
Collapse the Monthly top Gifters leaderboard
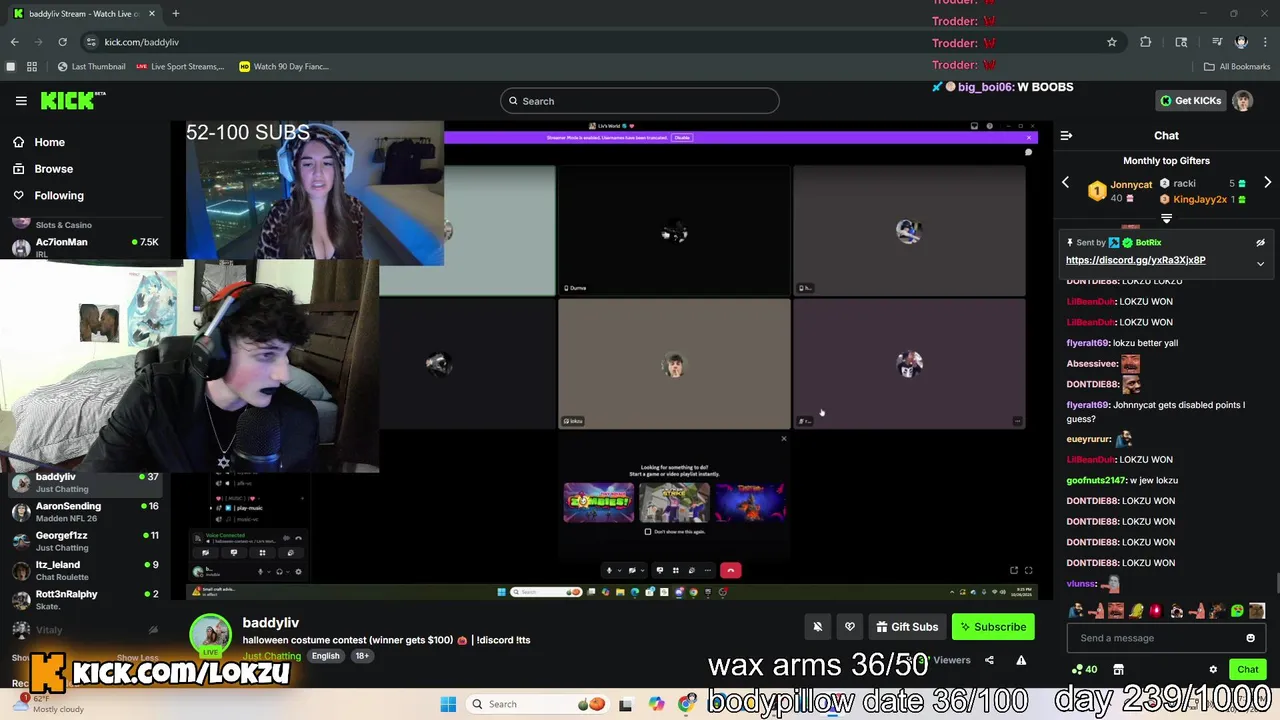coord(1166,218)
